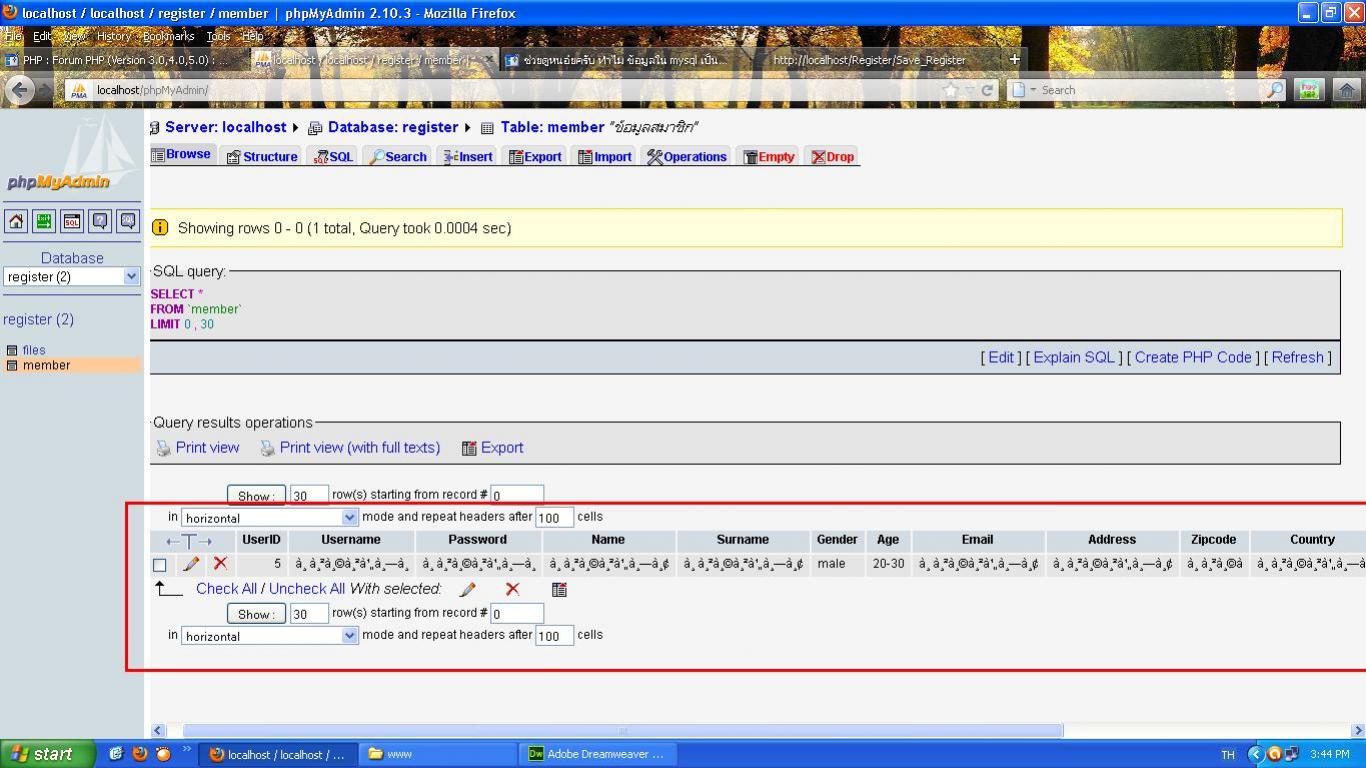Click the Print view link
Screen dimensions: 1366x768
point(207,447)
